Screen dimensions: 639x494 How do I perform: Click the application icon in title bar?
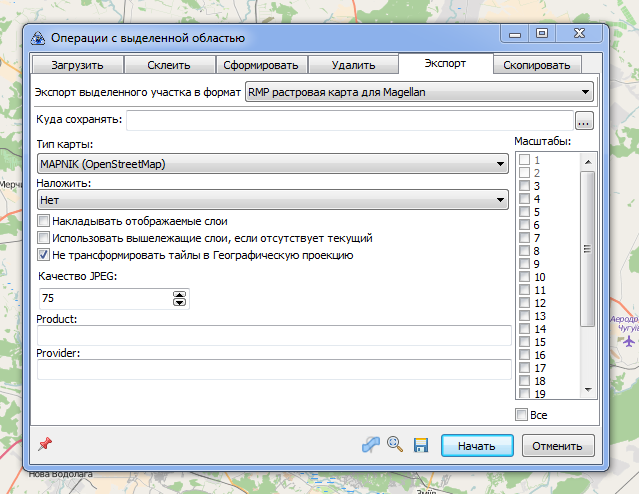38,38
